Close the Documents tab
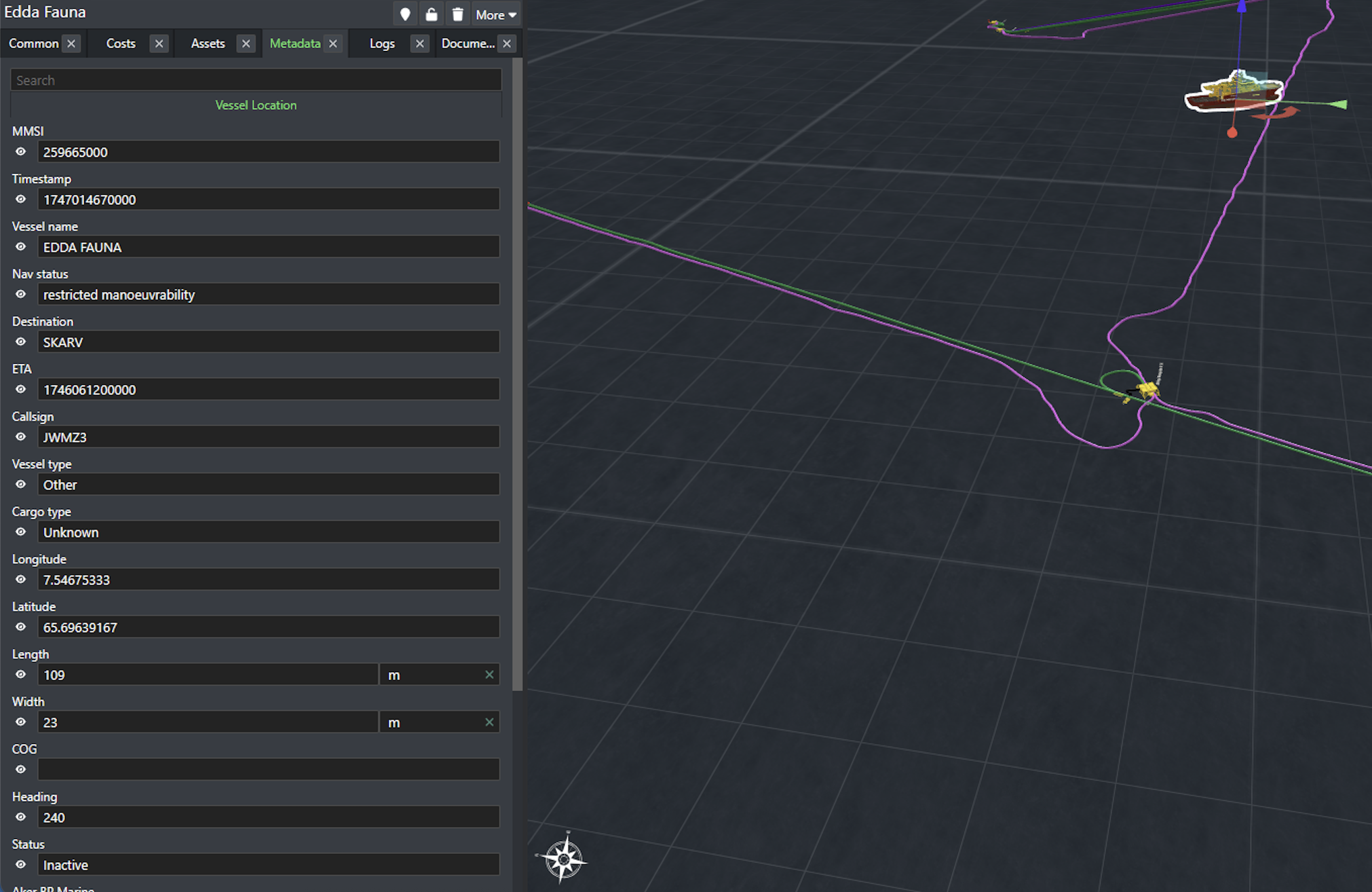Viewport: 1372px width, 892px height. 507,43
